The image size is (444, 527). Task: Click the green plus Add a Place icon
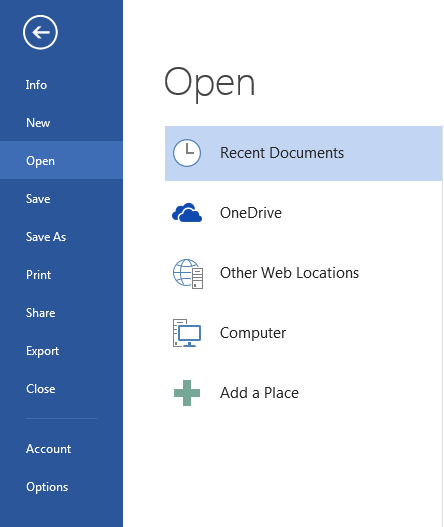(x=187, y=393)
